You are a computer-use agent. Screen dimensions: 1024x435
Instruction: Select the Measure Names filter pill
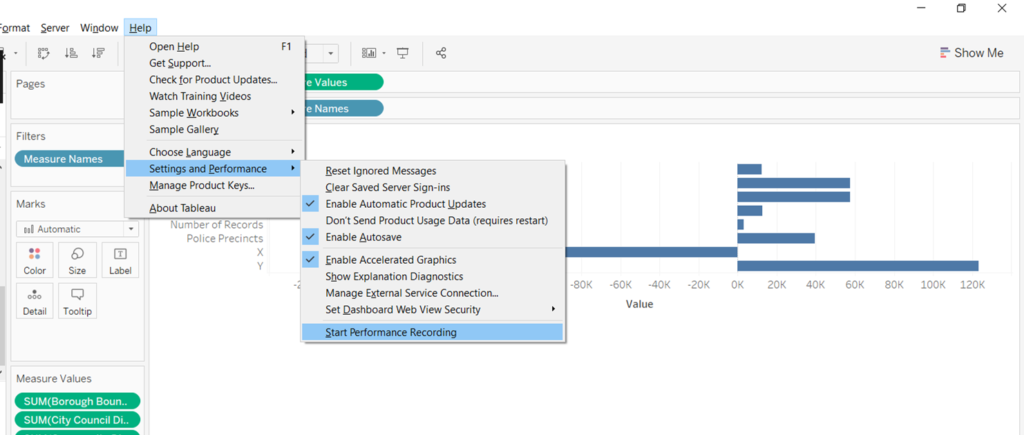[64, 159]
